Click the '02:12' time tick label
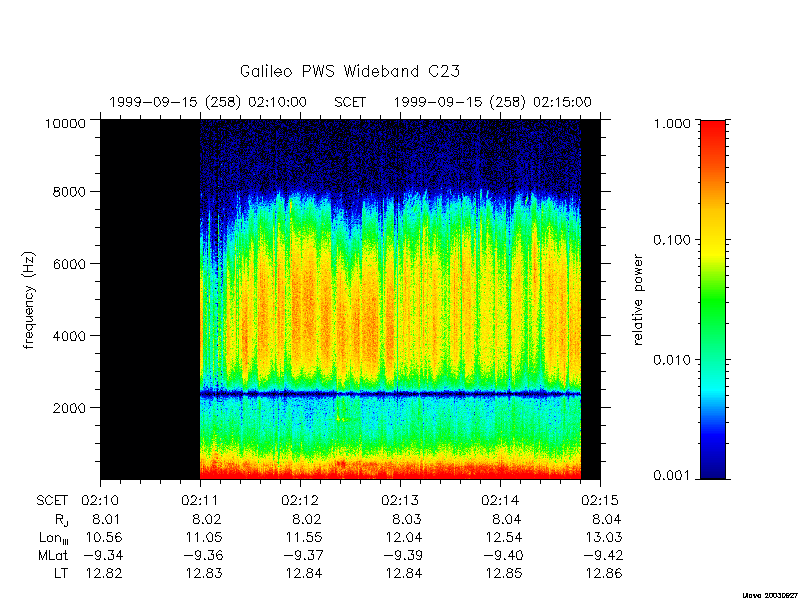Viewport: 800px width, 600px height. 301,501
